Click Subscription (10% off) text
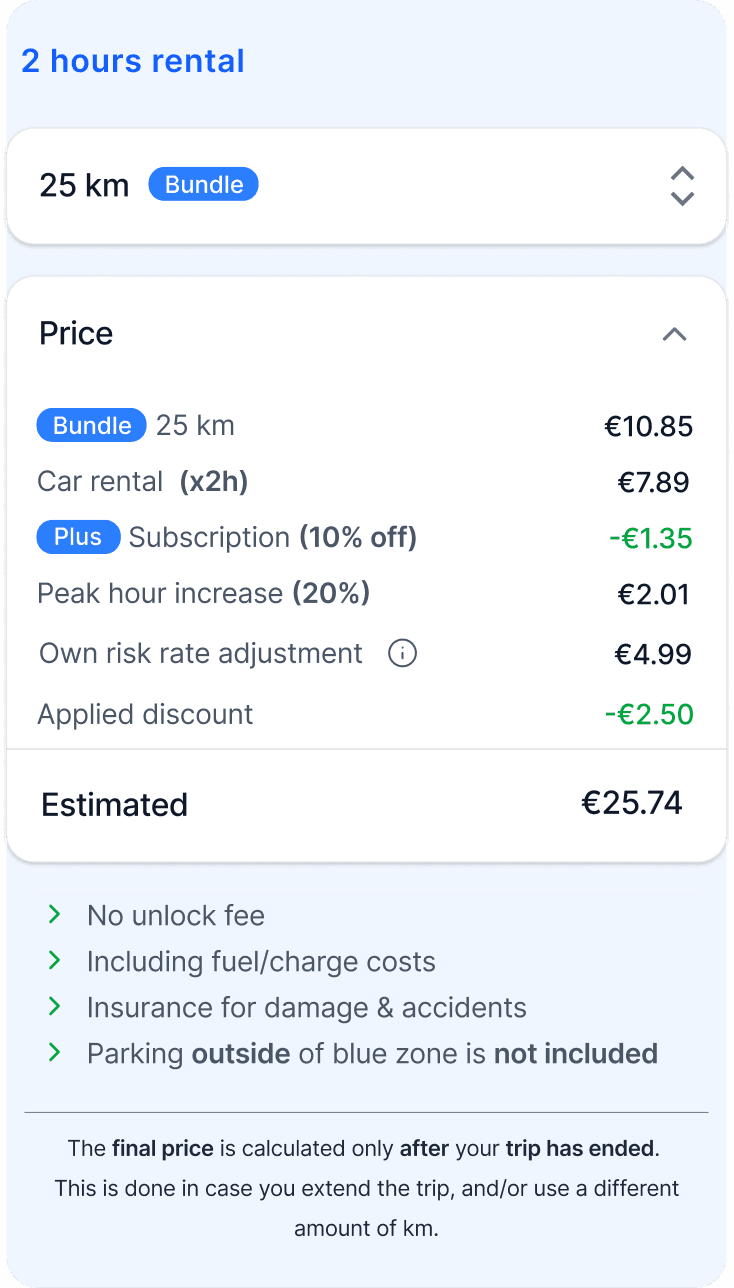Screen dimensions: 734x1288 (273, 538)
